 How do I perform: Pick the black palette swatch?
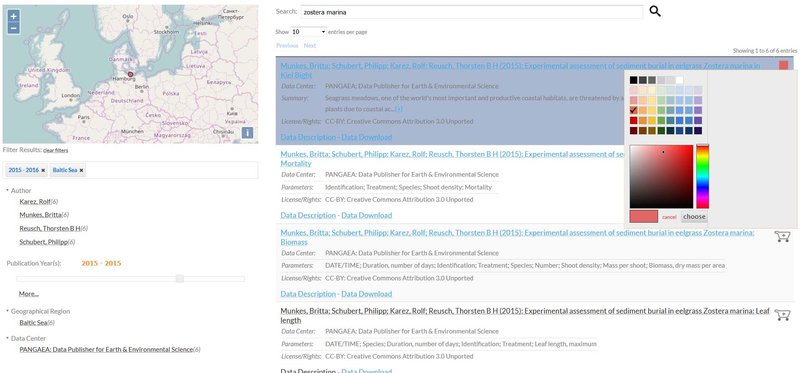point(633,80)
